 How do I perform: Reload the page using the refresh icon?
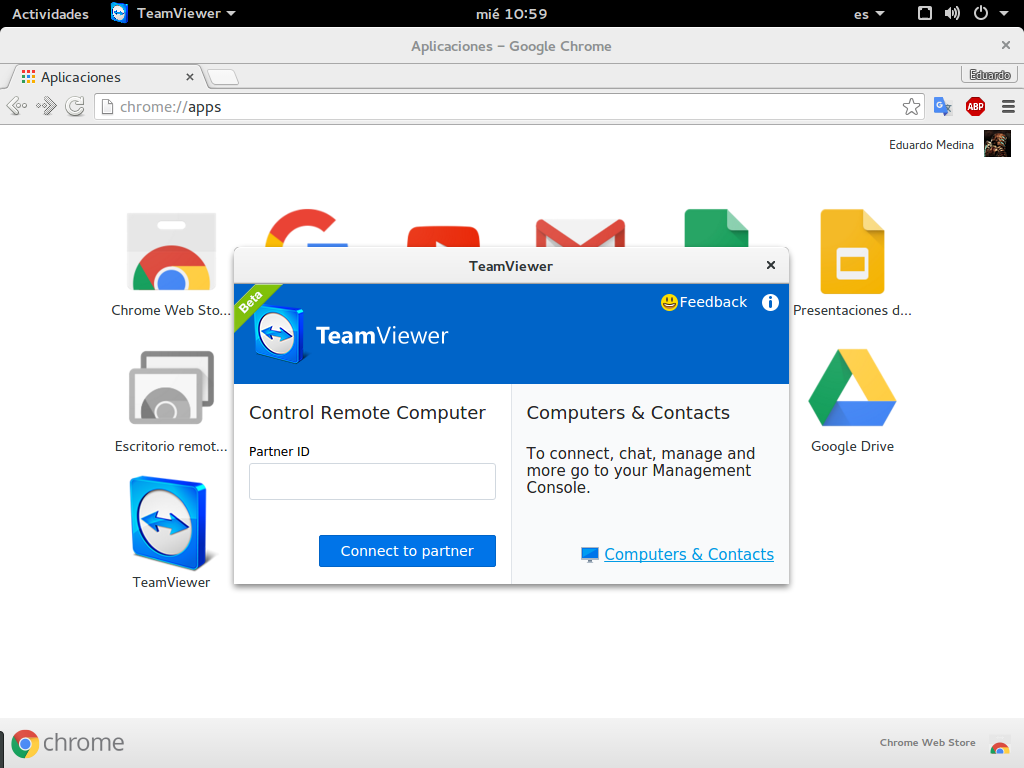[x=75, y=106]
